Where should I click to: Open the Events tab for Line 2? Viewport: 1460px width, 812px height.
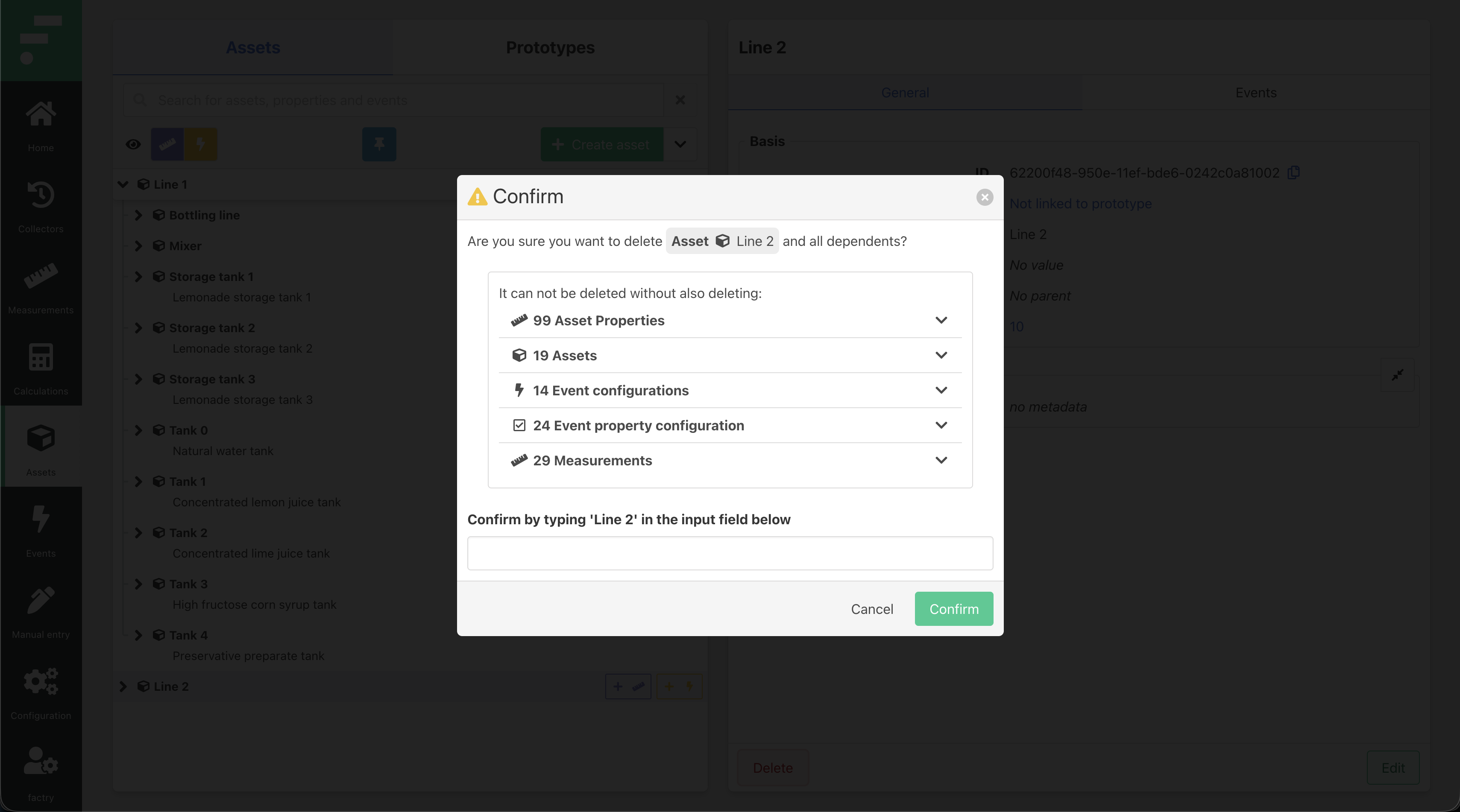click(1255, 92)
